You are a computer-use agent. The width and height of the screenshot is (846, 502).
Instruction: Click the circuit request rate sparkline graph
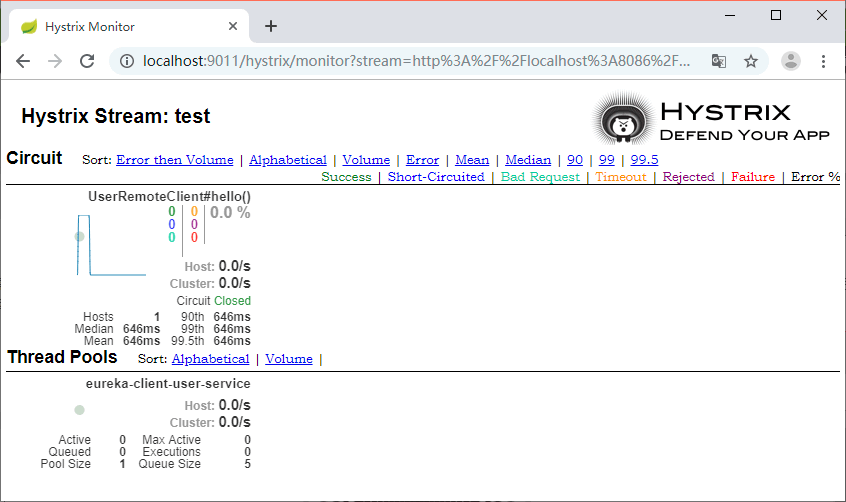(x=111, y=245)
